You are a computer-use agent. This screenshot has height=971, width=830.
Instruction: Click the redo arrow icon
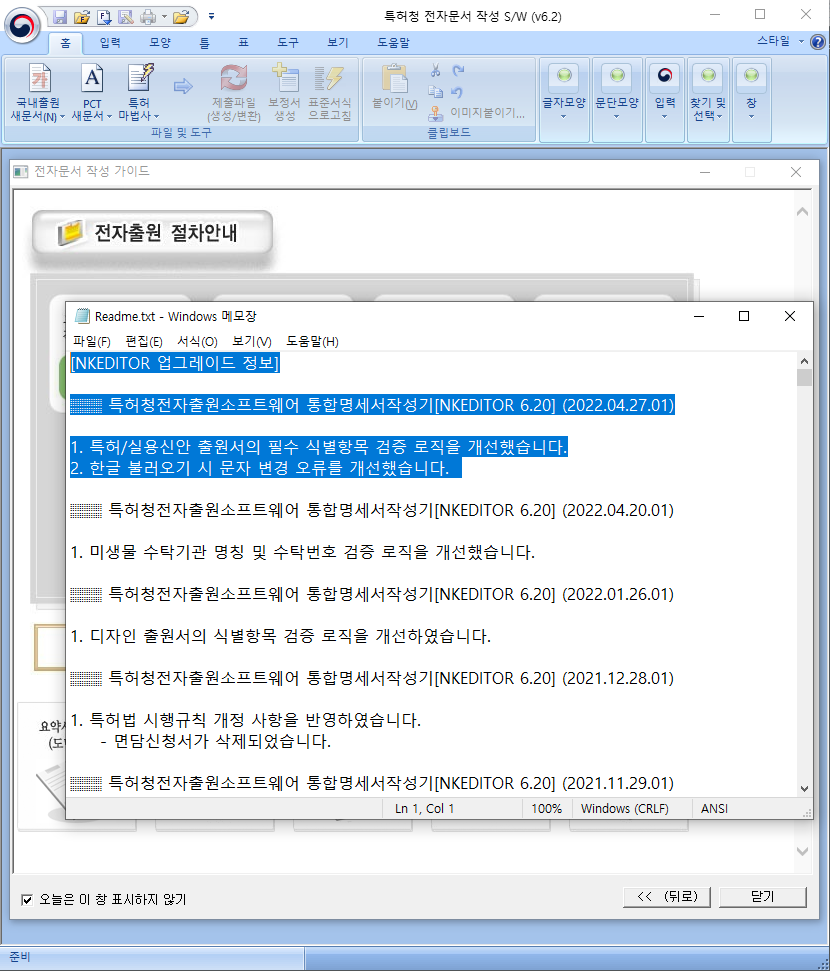click(x=458, y=71)
